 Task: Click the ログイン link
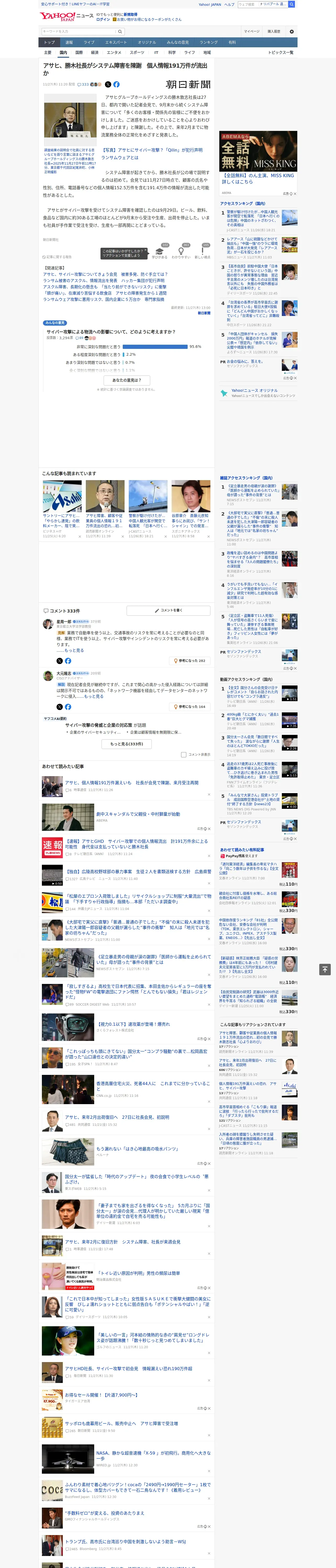[x=103, y=20]
